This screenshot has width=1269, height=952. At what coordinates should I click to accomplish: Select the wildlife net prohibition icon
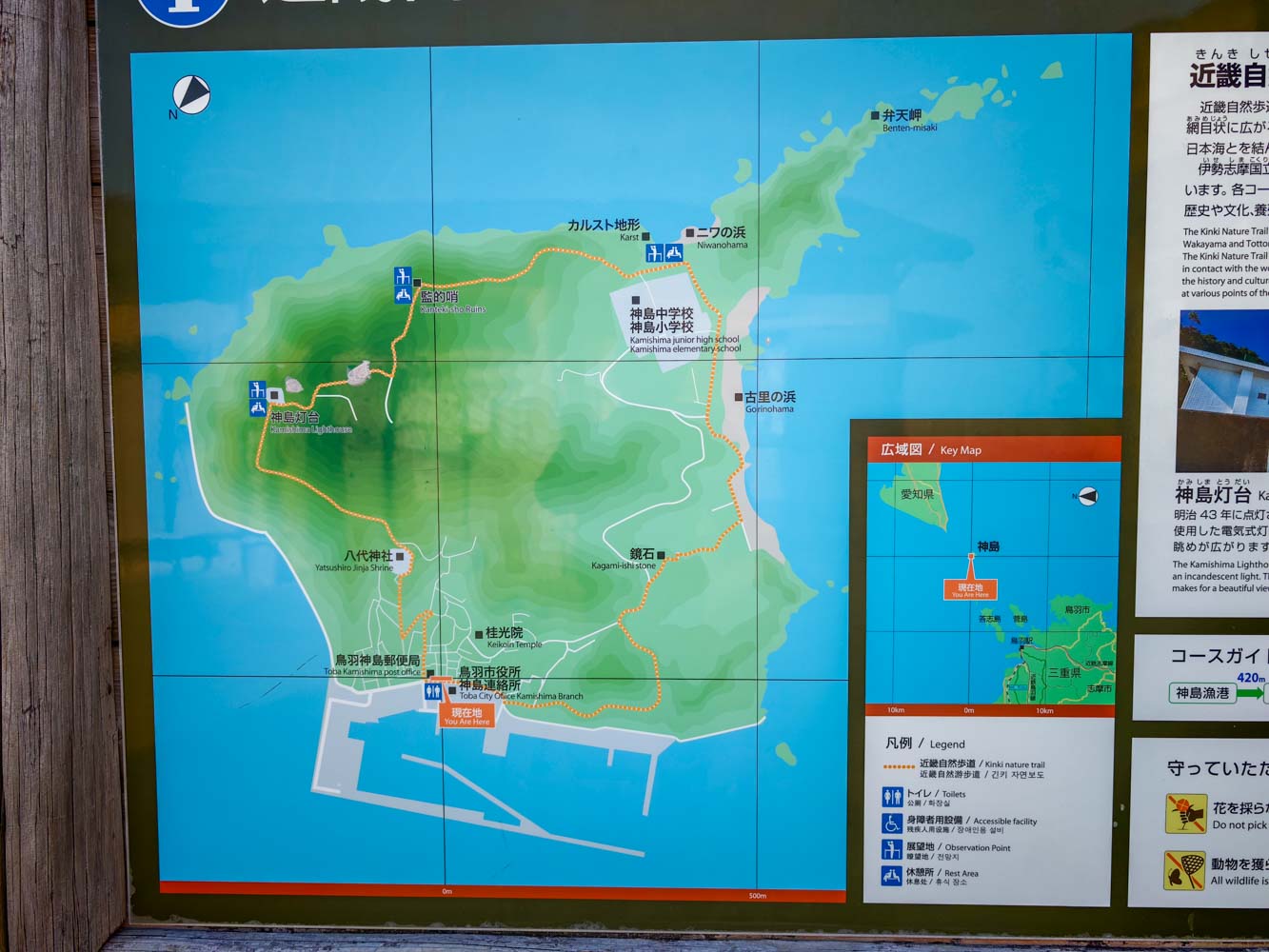coord(1184,870)
